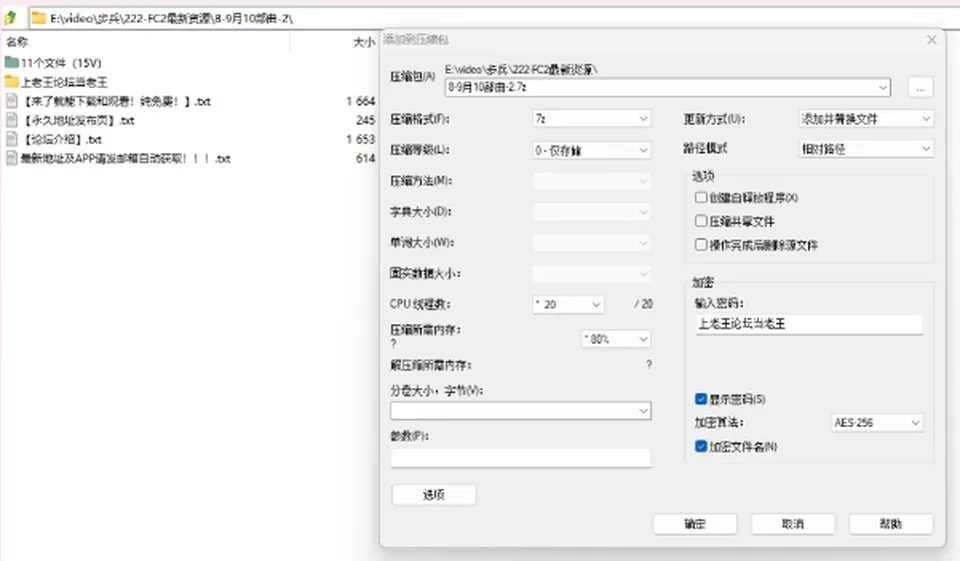Open the 压缩等级 dropdown
Viewport: 960px width, 561px height.
591,150
